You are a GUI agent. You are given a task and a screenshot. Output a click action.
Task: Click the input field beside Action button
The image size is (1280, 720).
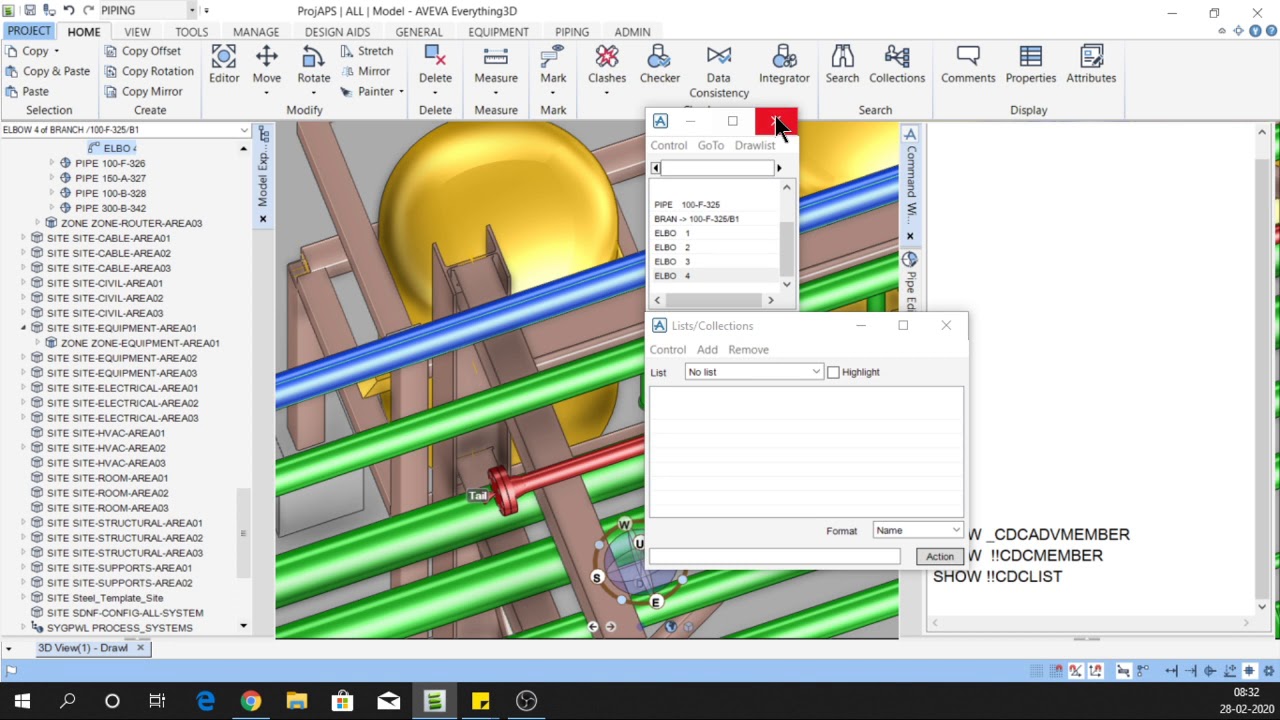click(774, 557)
